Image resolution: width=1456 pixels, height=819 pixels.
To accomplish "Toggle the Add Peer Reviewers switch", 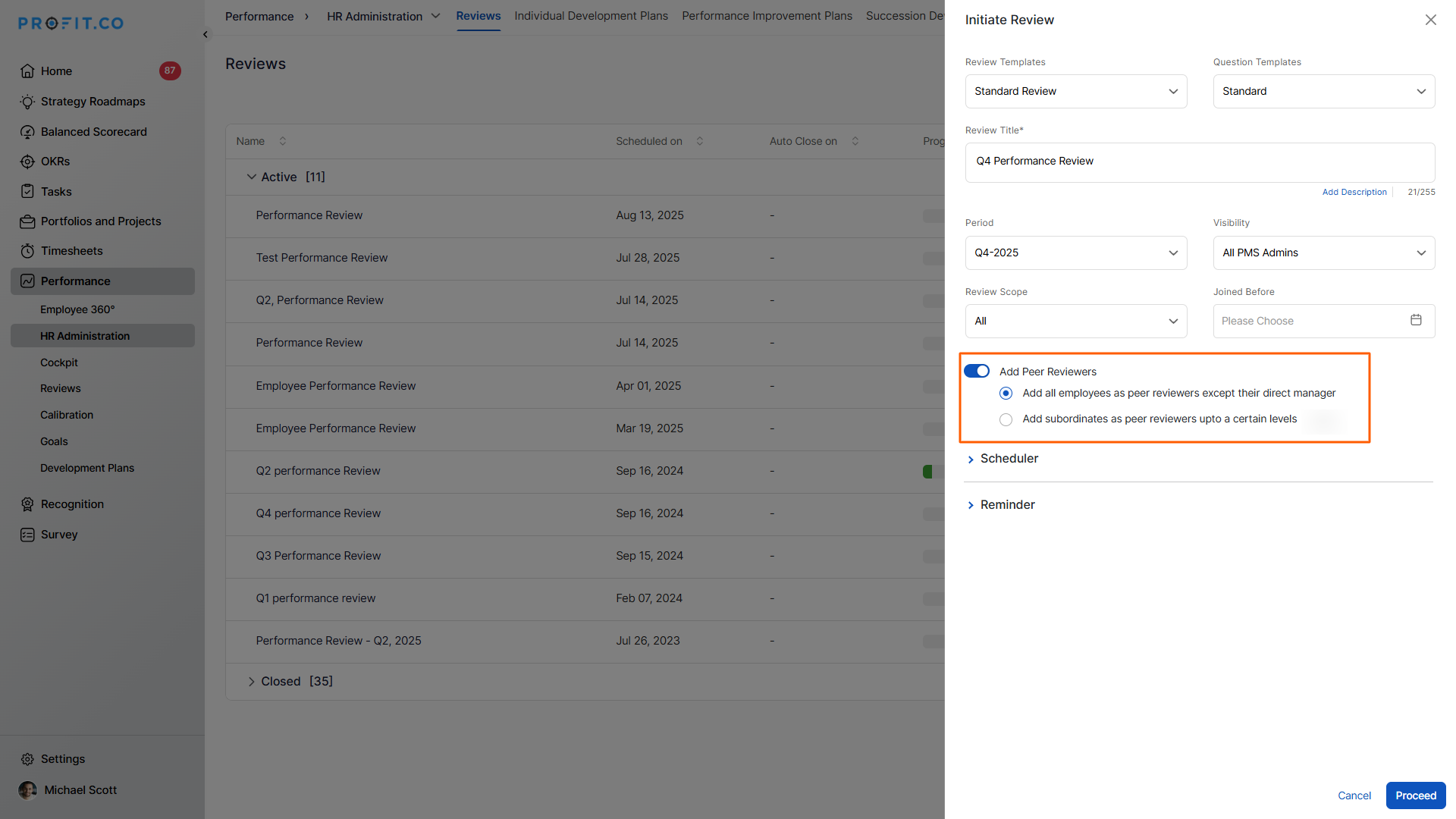I will pyautogui.click(x=977, y=371).
